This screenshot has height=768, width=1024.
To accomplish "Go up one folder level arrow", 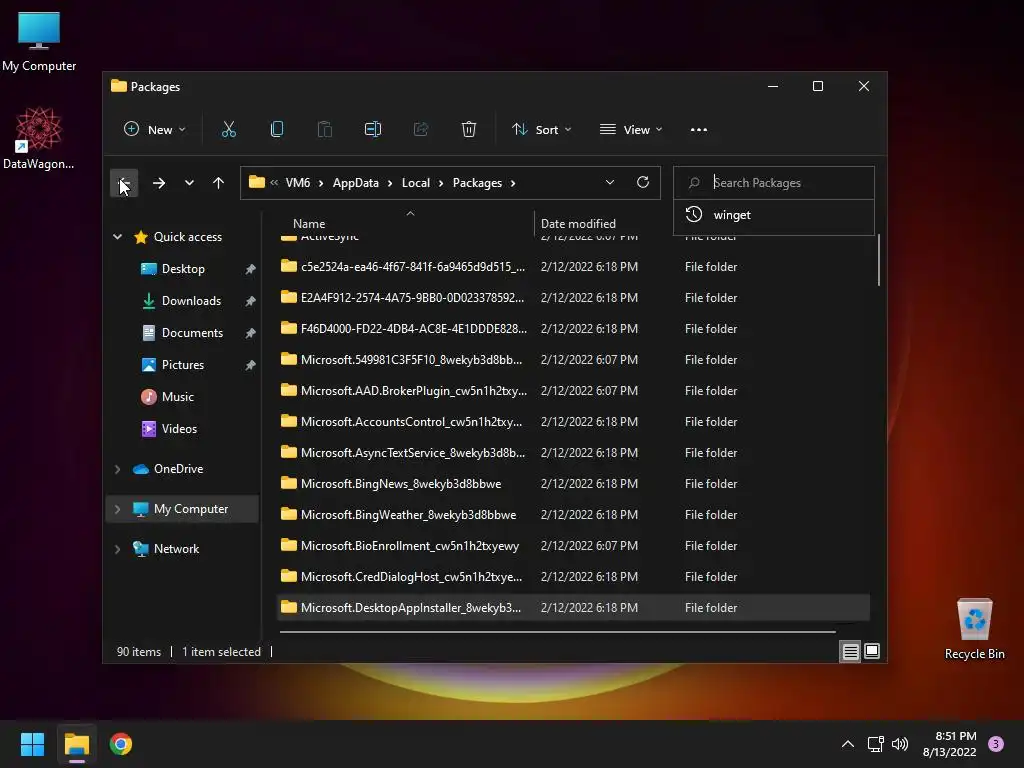I will tap(219, 183).
